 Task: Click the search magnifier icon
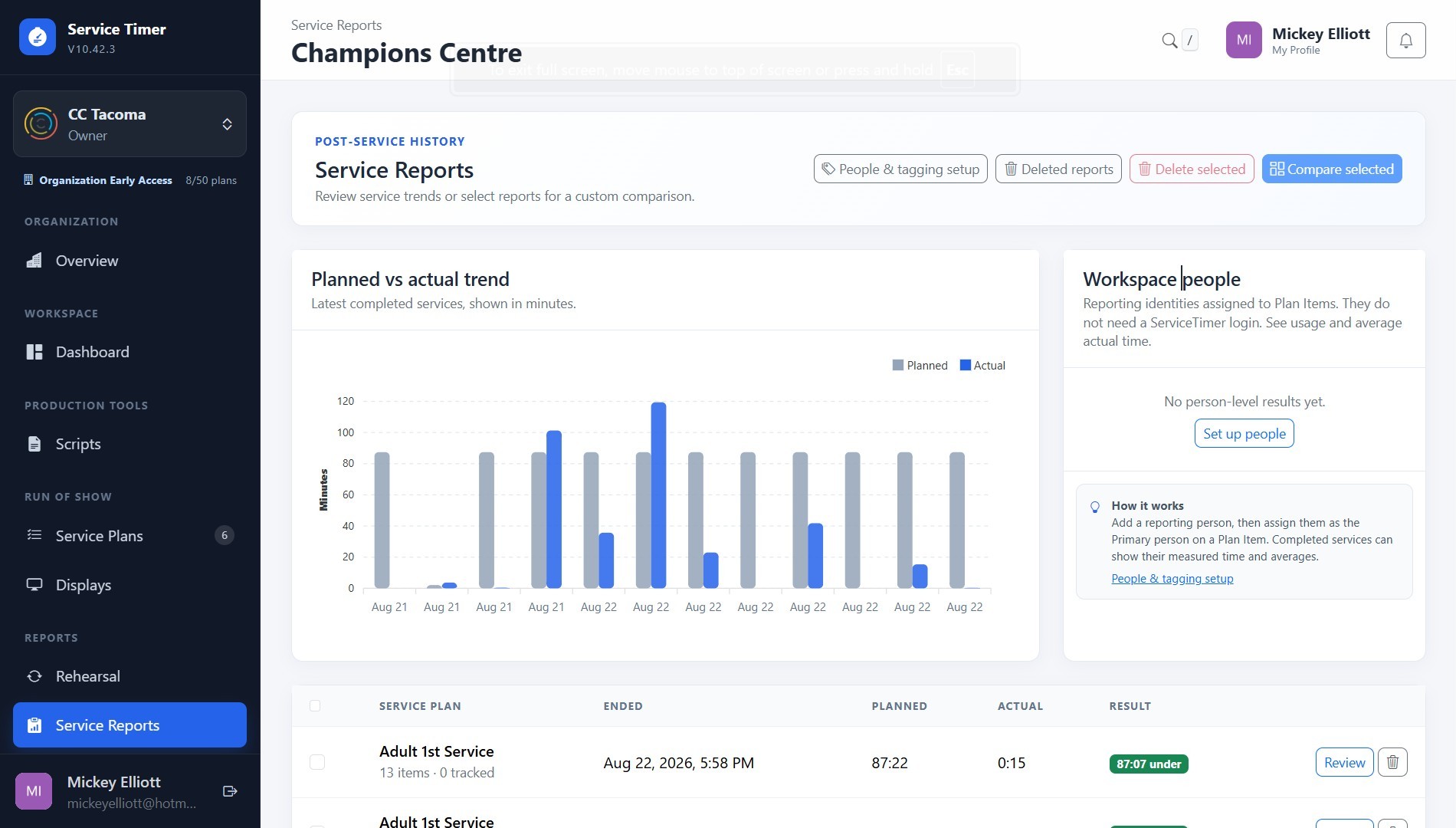point(1169,41)
